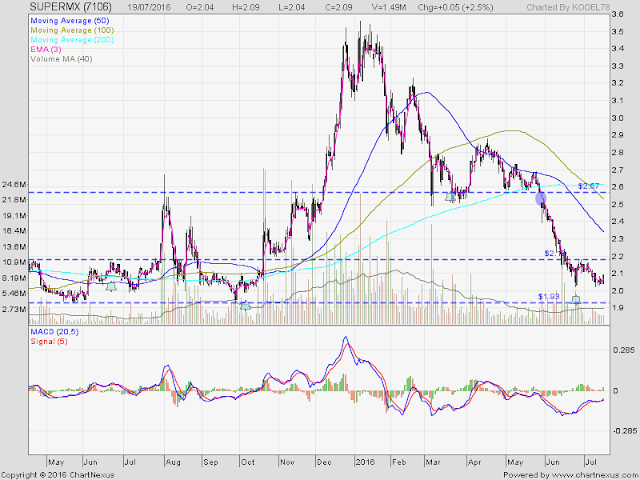Click the 2.2 price axis label
This screenshot has width=640, height=480.
click(618, 256)
